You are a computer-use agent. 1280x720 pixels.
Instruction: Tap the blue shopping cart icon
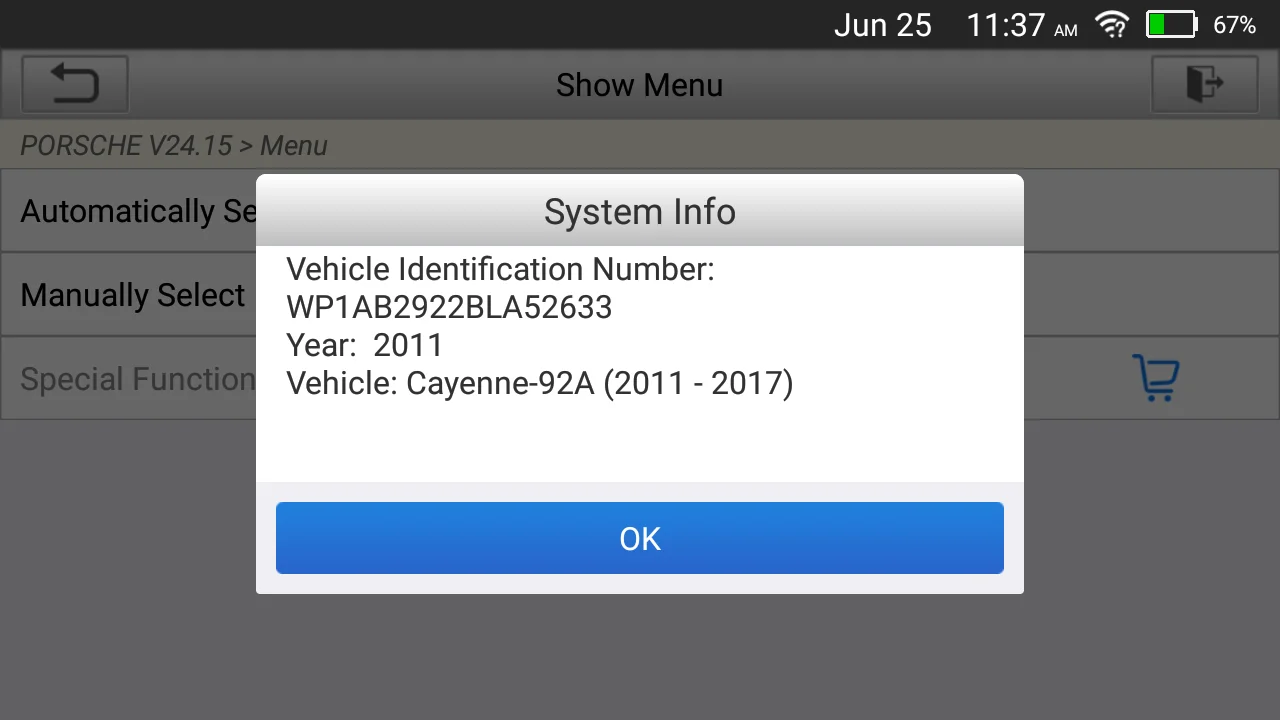click(x=1156, y=378)
